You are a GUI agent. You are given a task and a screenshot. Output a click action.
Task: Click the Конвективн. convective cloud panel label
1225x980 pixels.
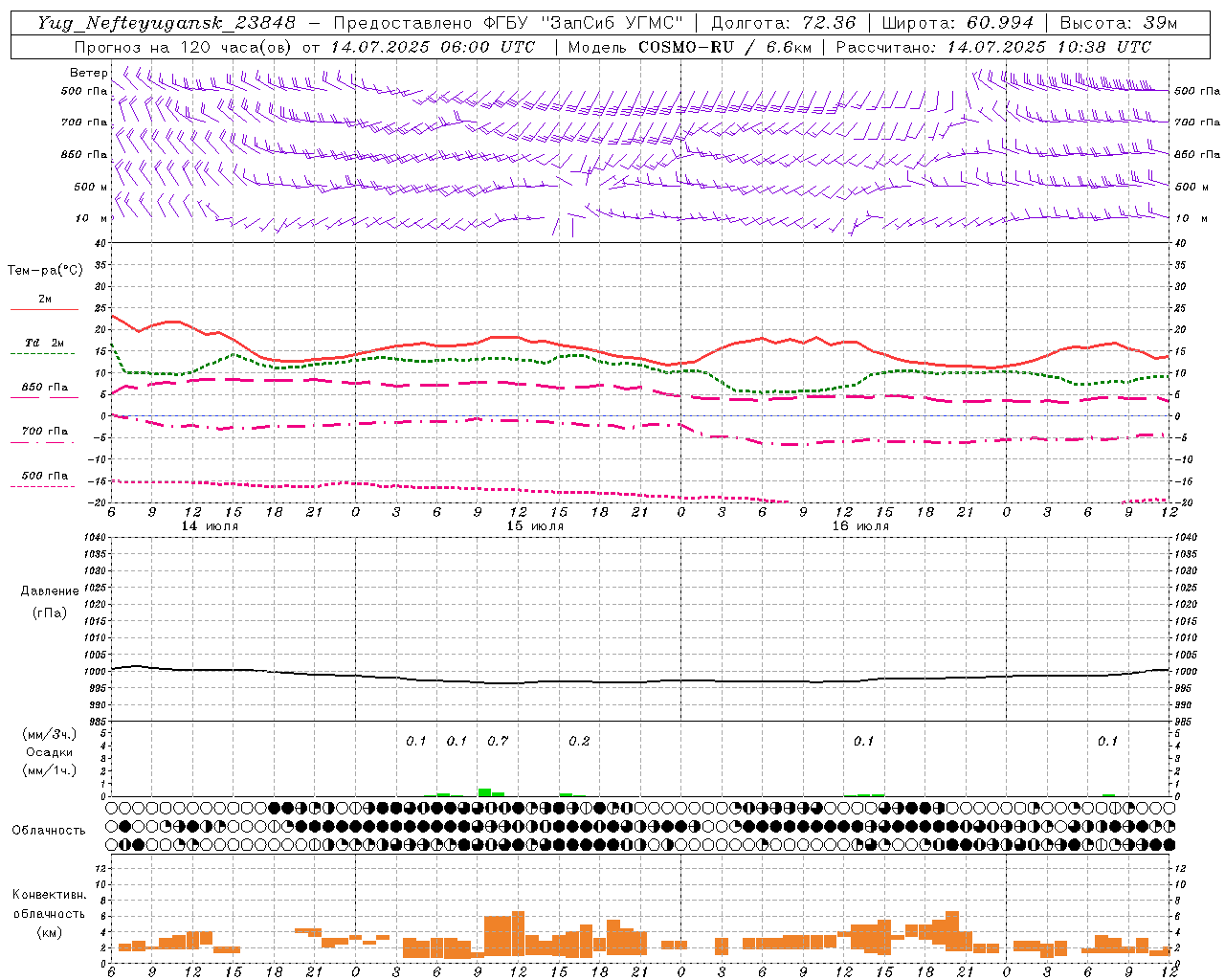[x=50, y=895]
